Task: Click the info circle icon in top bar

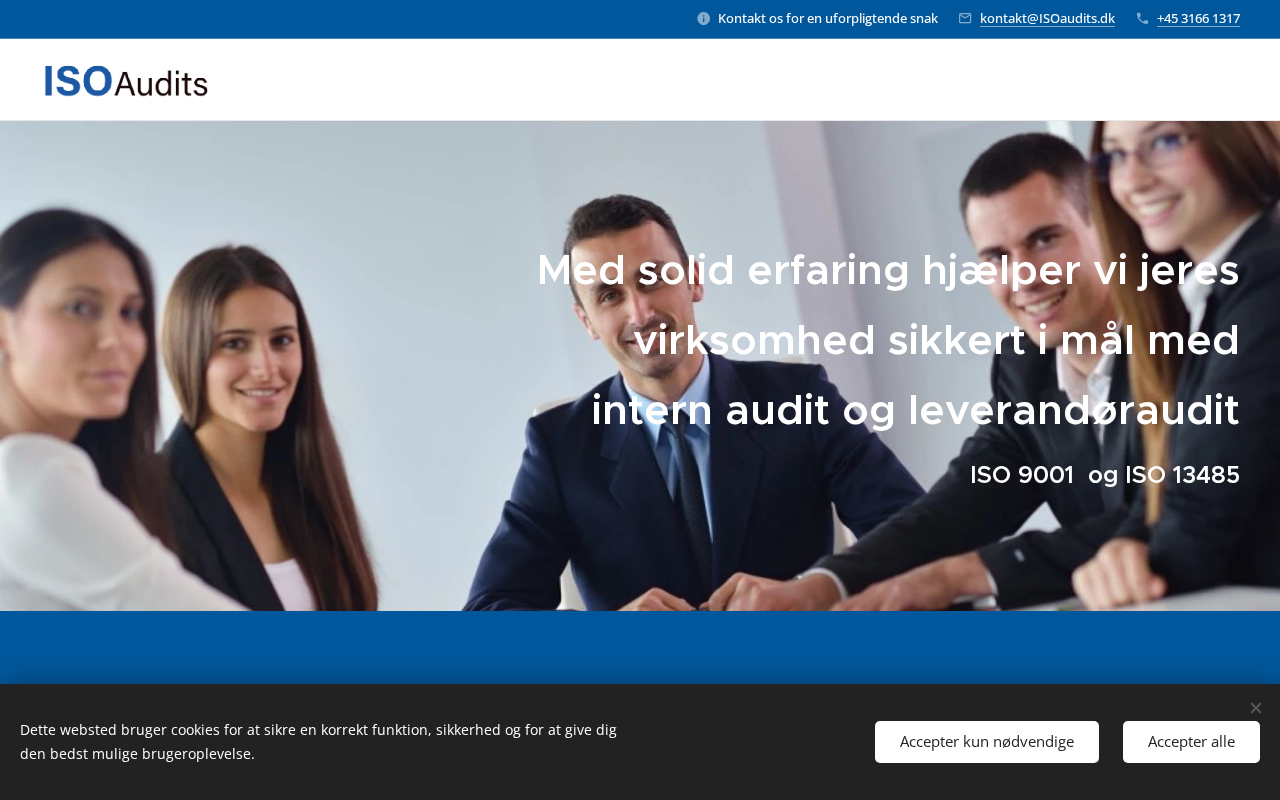Action: 703,18
